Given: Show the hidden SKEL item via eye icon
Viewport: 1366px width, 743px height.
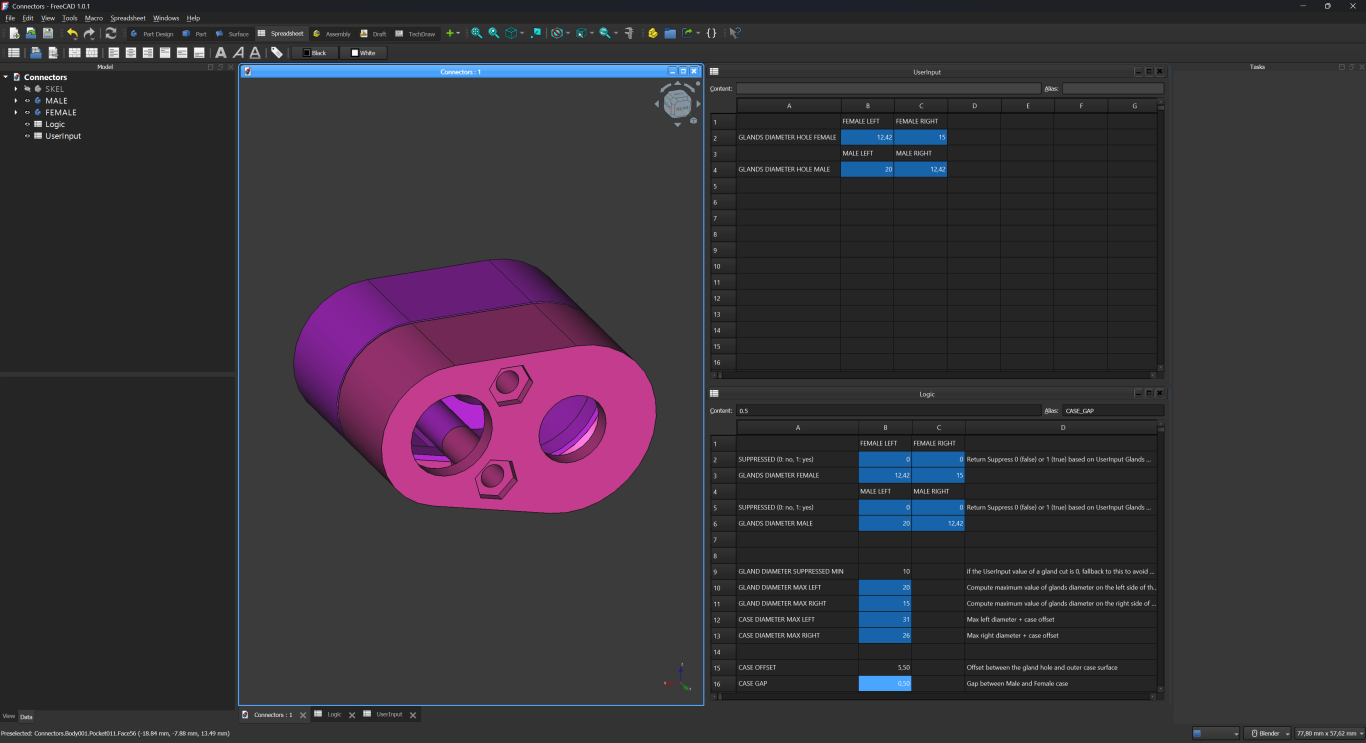Looking at the screenshot, I should point(28,89).
